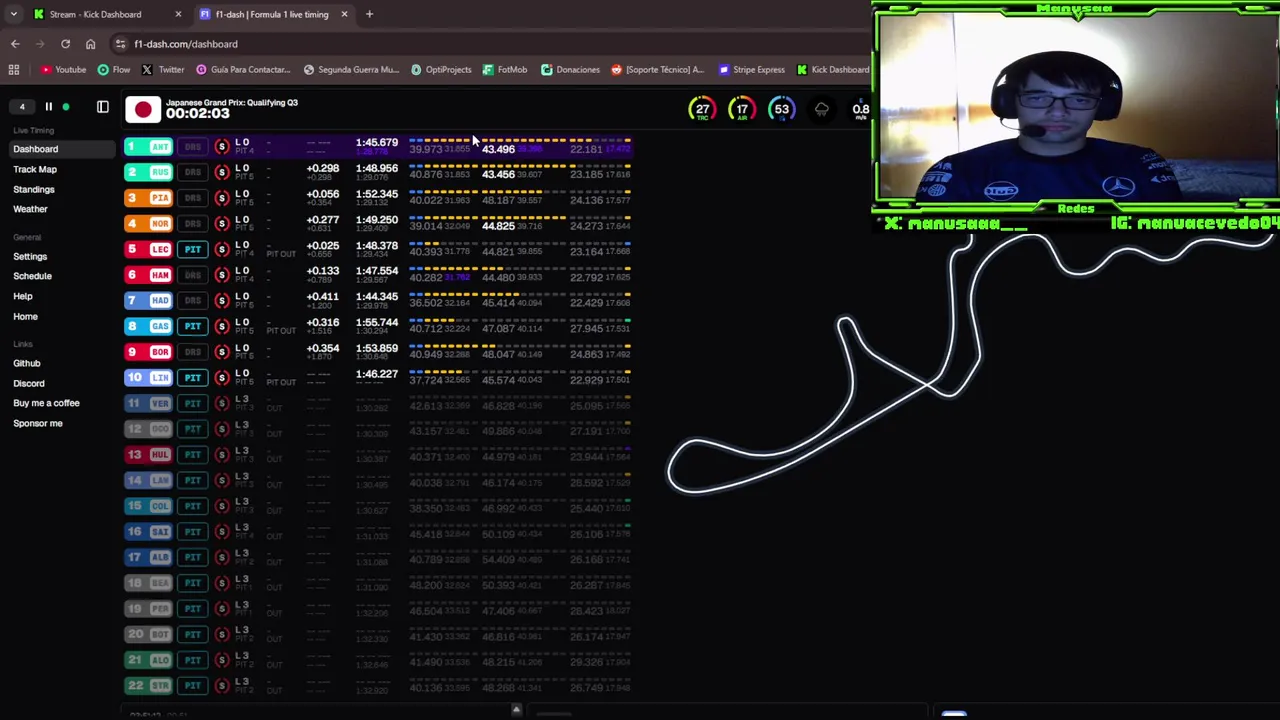Click the Japan flag icon
This screenshot has height=720, width=1280.
(143, 109)
